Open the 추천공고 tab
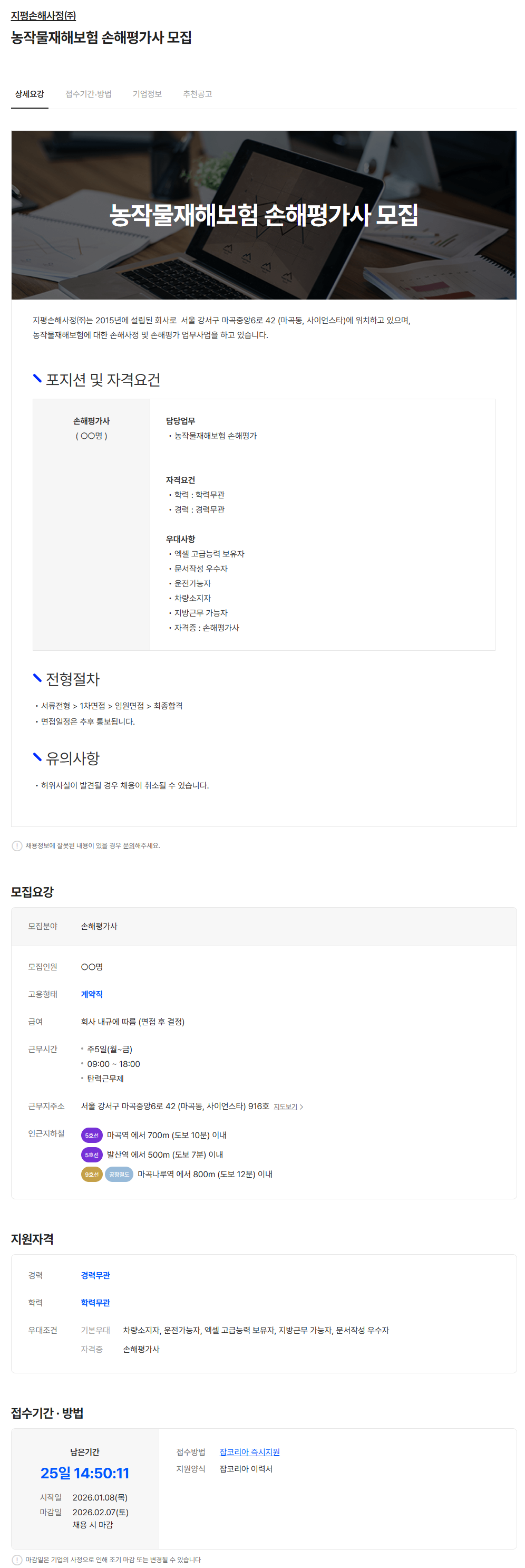 coord(197,94)
